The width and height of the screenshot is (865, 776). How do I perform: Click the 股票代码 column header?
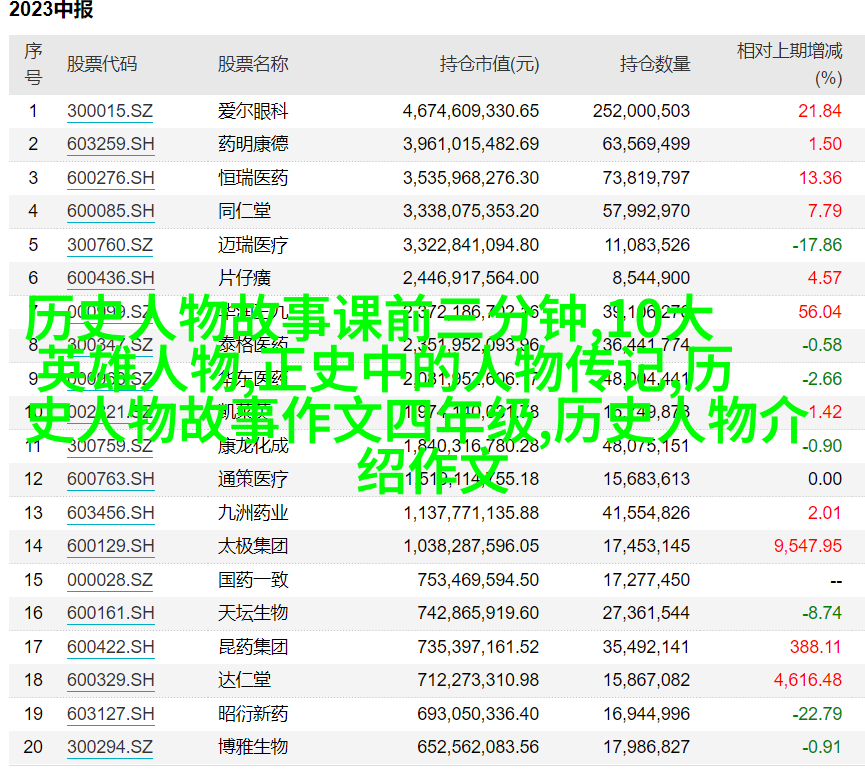102,65
